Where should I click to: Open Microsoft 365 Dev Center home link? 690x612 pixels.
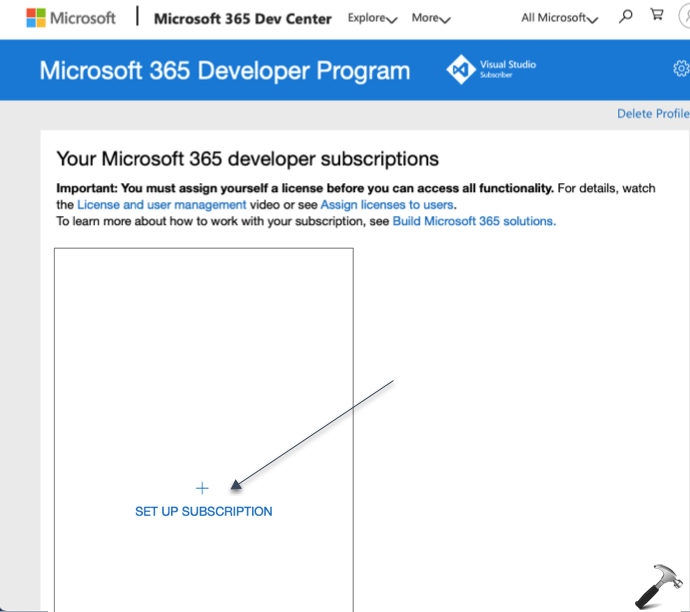[x=242, y=18]
